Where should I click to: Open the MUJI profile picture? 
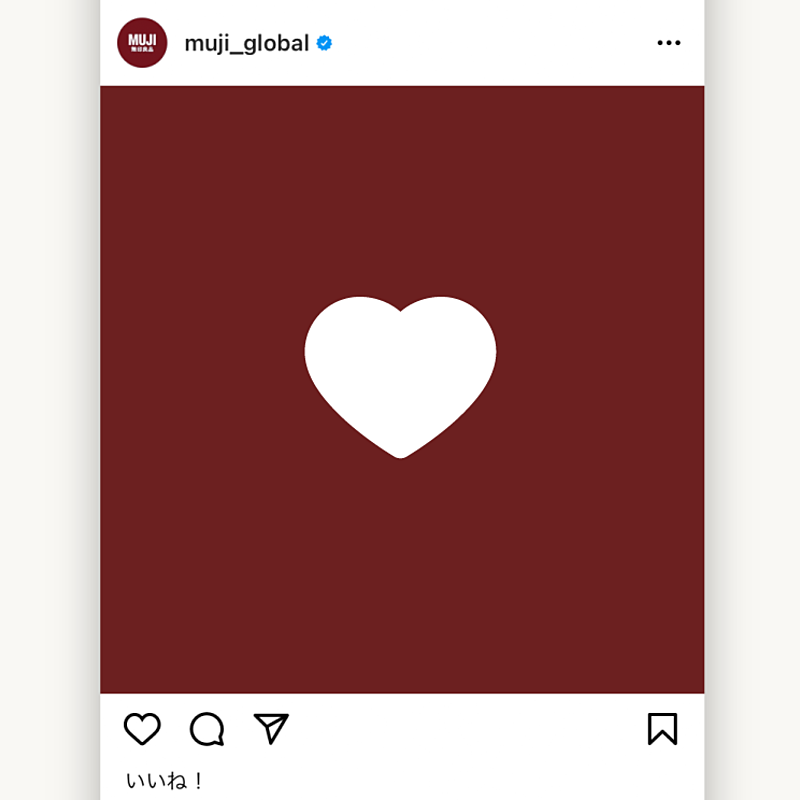[x=142, y=43]
